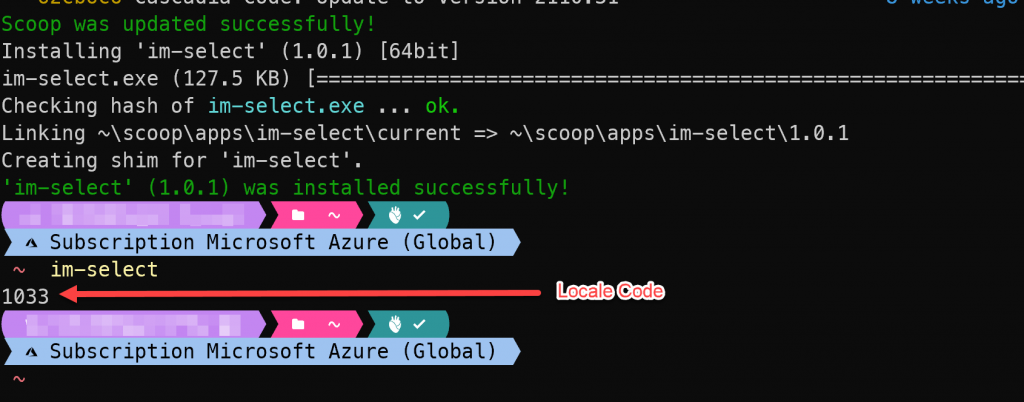Click the red arrow pointing at 1033

click(x=300, y=294)
